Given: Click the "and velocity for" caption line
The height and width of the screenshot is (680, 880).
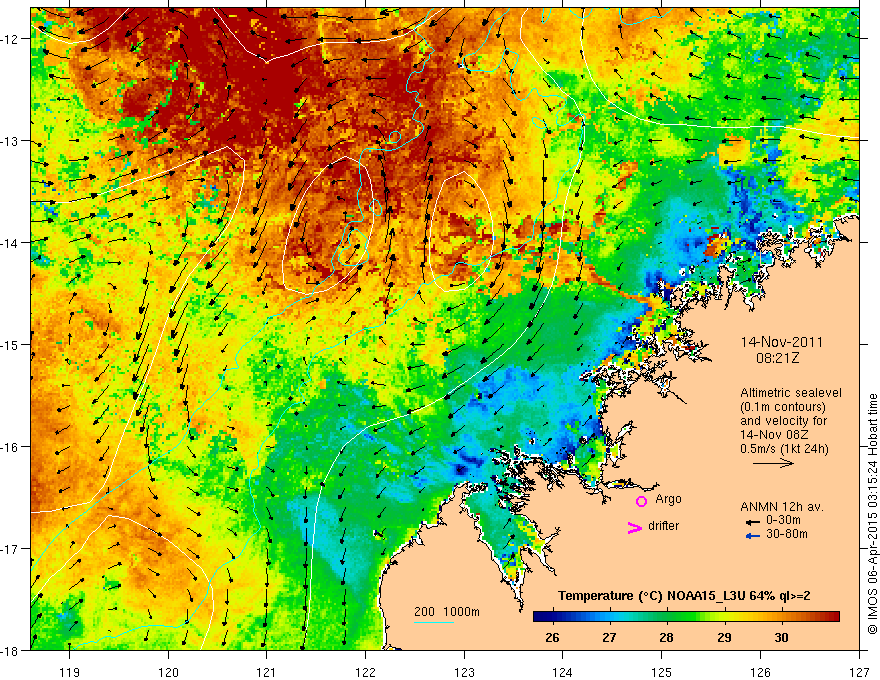Looking at the screenshot, I should (x=783, y=421).
